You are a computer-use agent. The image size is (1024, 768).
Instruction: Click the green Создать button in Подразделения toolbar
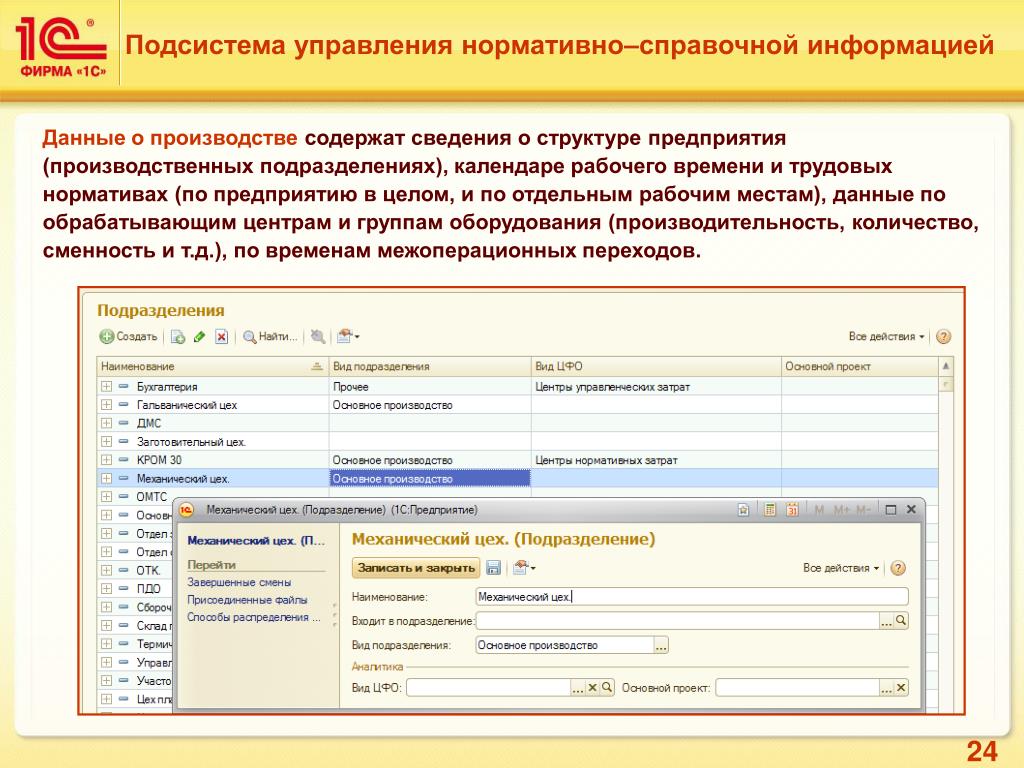pyautogui.click(x=129, y=336)
